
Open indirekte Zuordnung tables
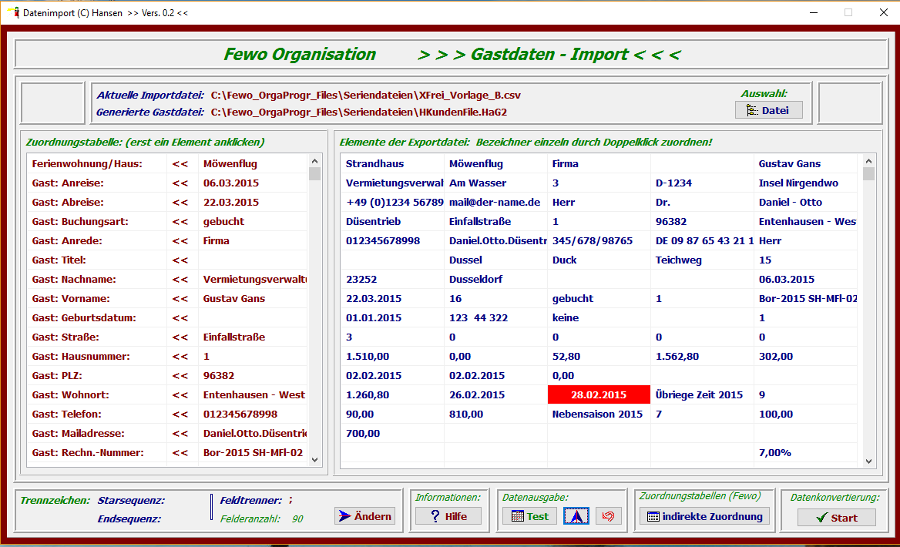coord(705,516)
